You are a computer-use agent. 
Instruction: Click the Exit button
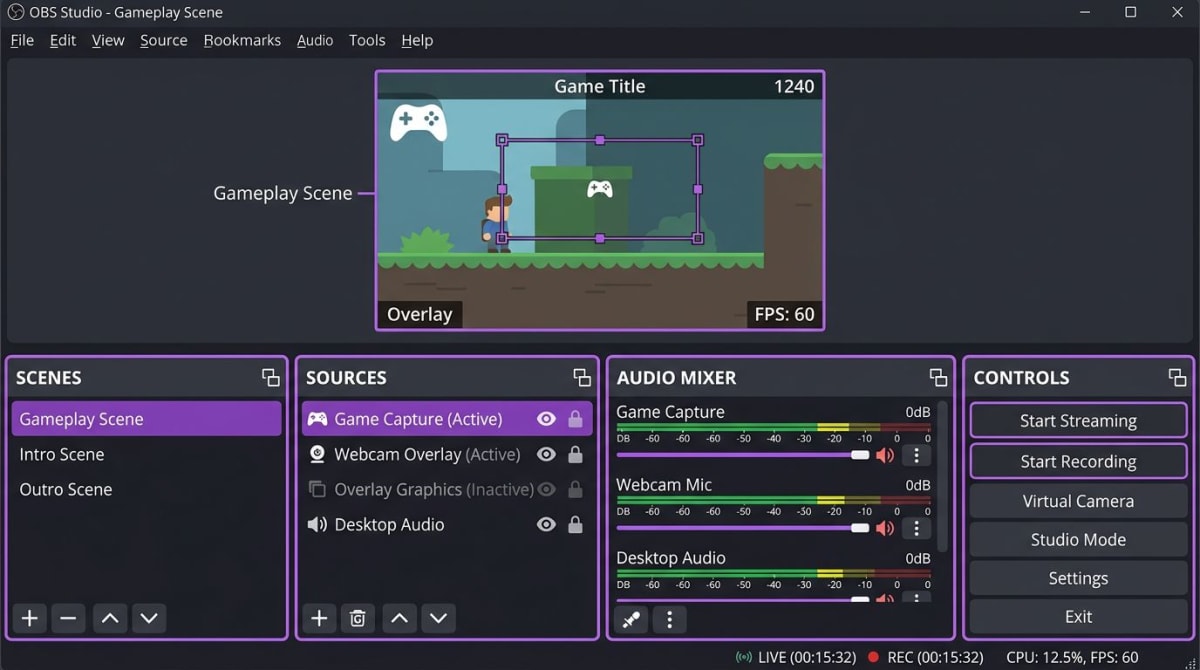pos(1078,617)
